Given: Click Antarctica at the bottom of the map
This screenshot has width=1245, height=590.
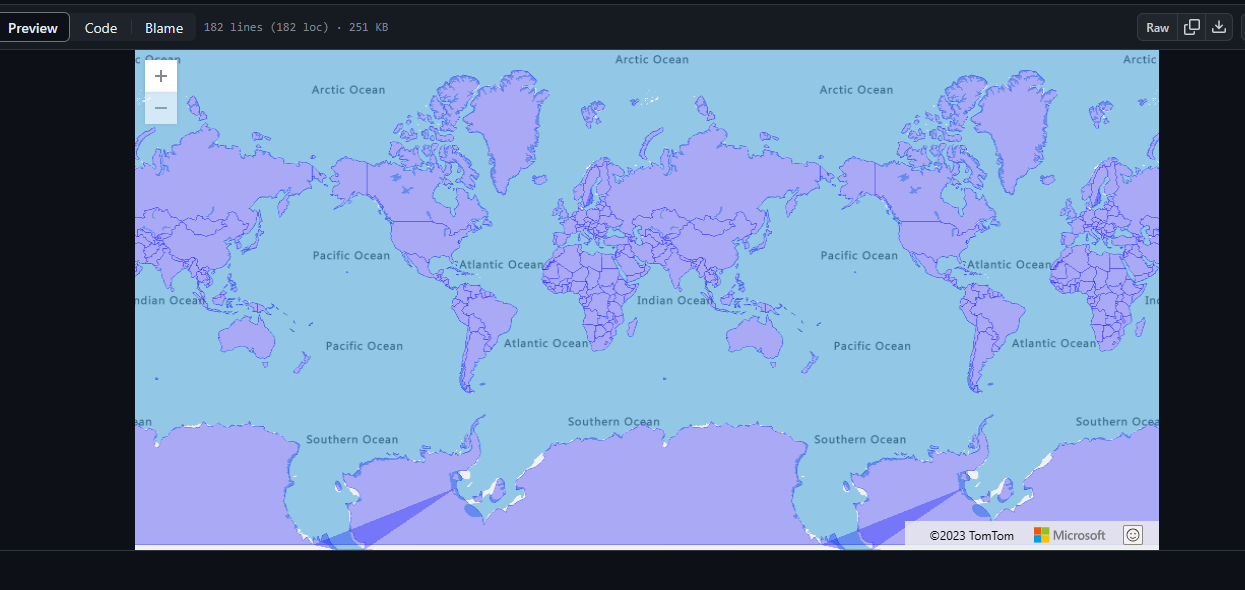Looking at the screenshot, I should pos(650,510).
